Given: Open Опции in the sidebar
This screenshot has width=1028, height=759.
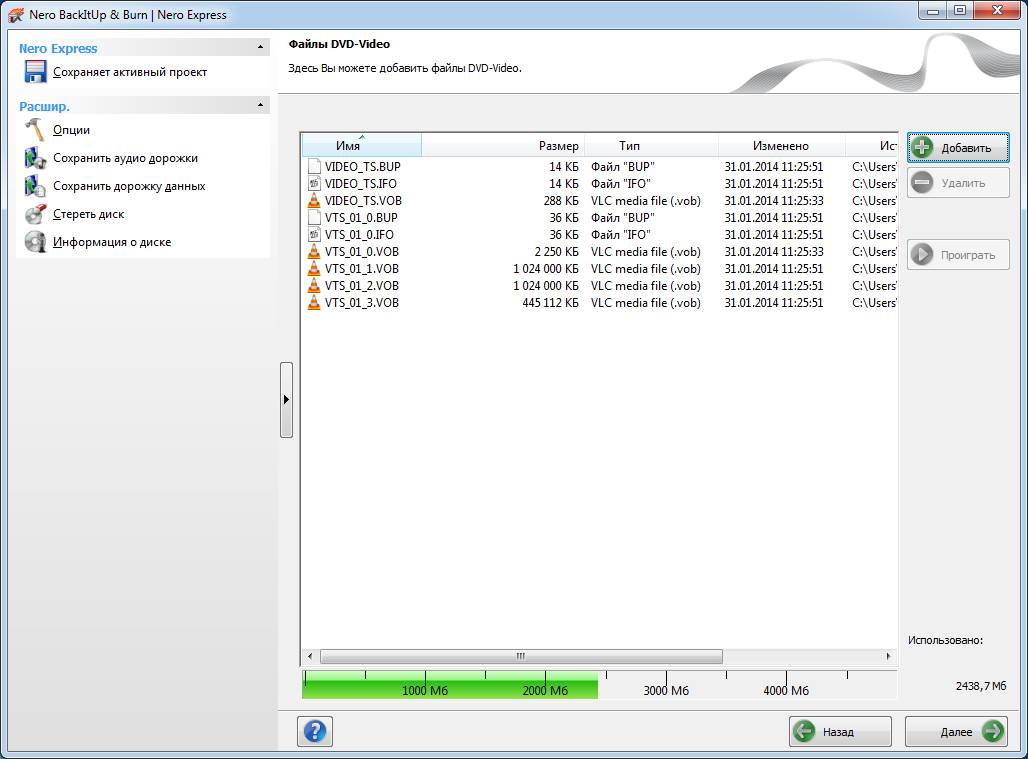Looking at the screenshot, I should (x=71, y=130).
